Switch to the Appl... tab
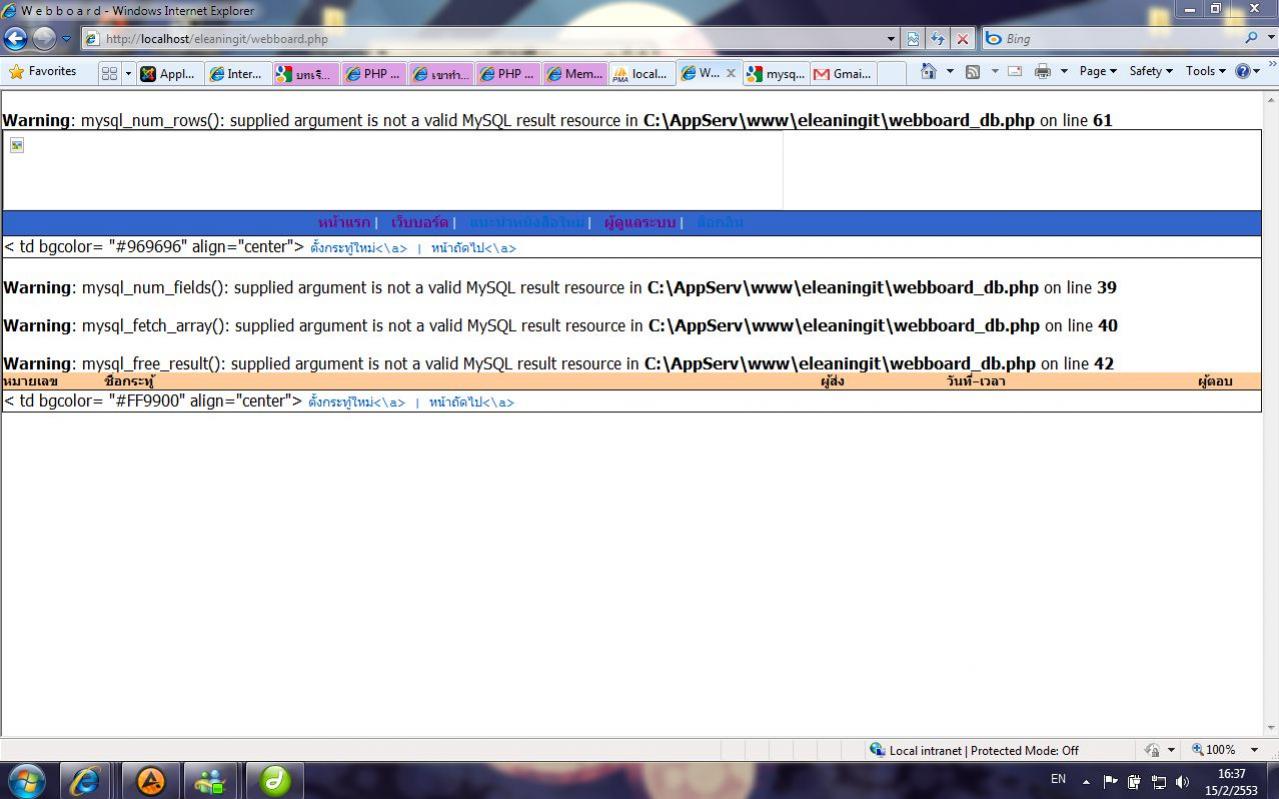Viewport: 1279px width, 799px height. pyautogui.click(x=170, y=73)
